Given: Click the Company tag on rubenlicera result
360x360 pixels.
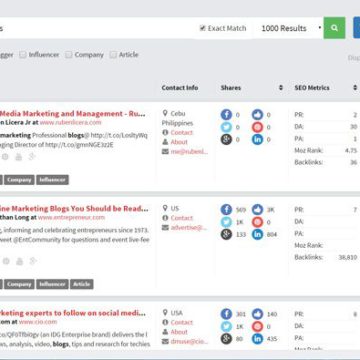Looking at the screenshot, I should (19, 180).
